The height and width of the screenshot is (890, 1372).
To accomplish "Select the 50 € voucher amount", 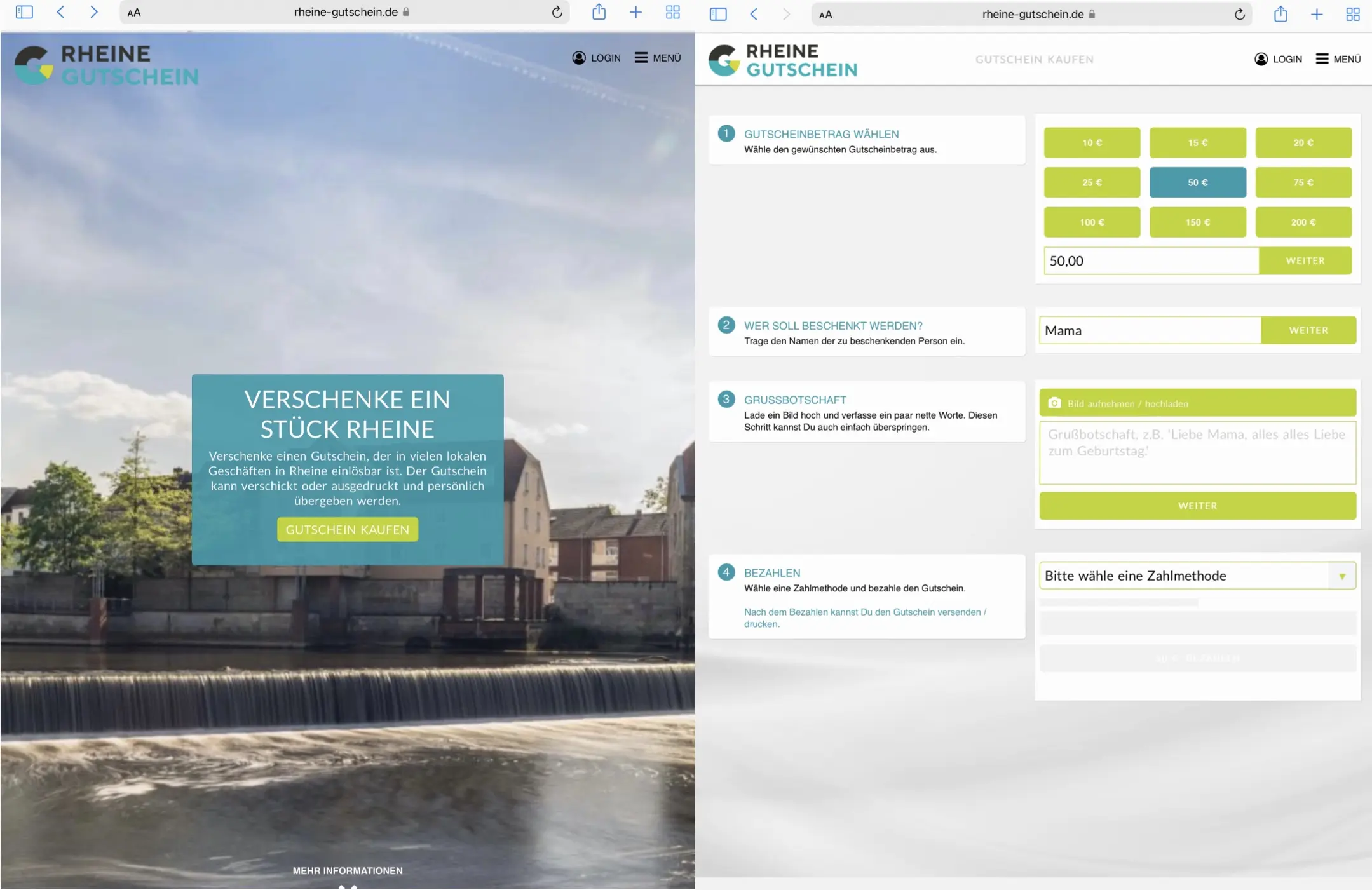I will 1197,182.
